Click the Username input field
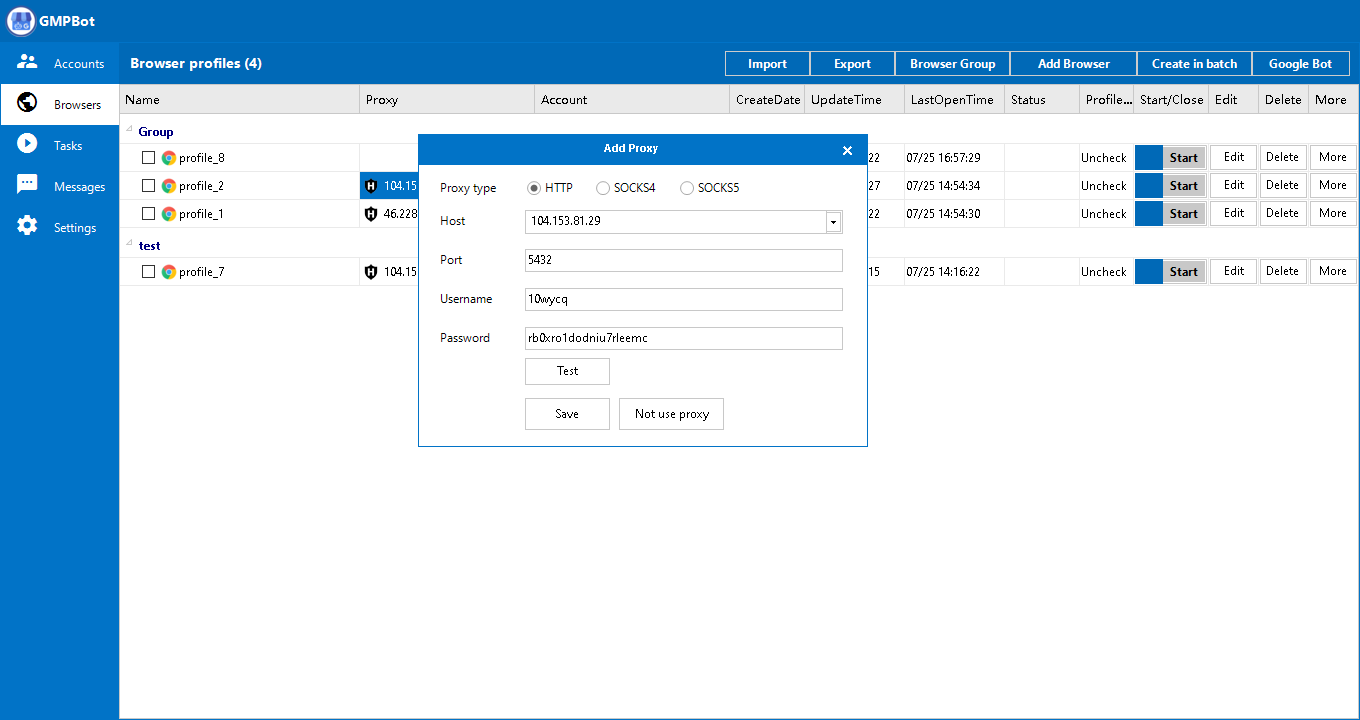 [x=684, y=299]
